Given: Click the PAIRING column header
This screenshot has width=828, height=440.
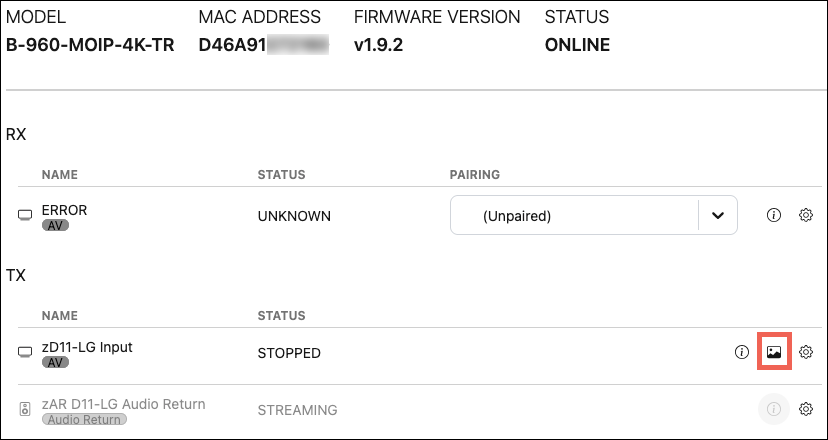Looking at the screenshot, I should click(x=475, y=175).
